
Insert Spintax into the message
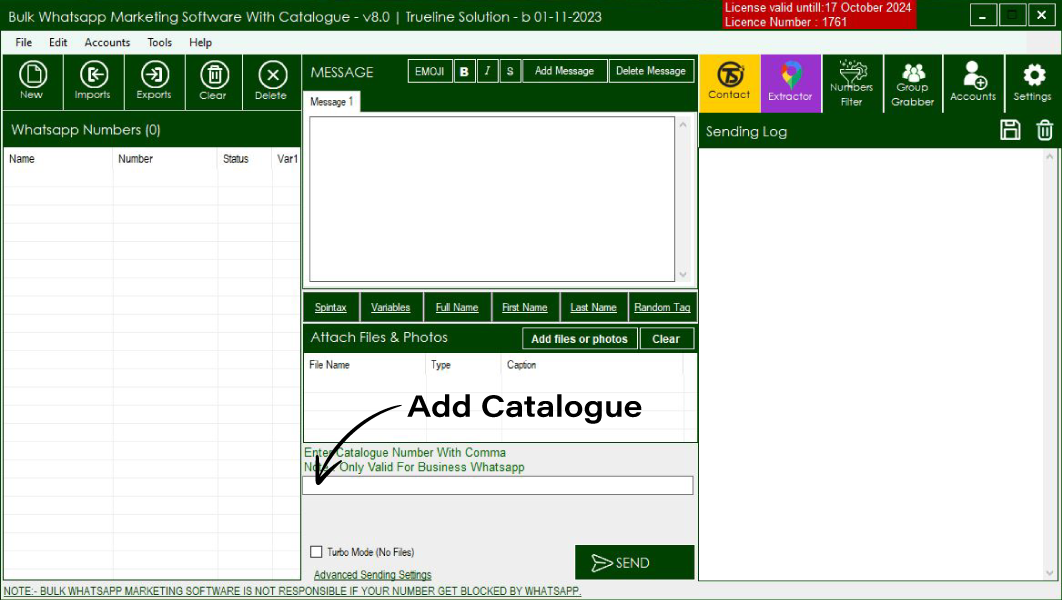pos(331,307)
